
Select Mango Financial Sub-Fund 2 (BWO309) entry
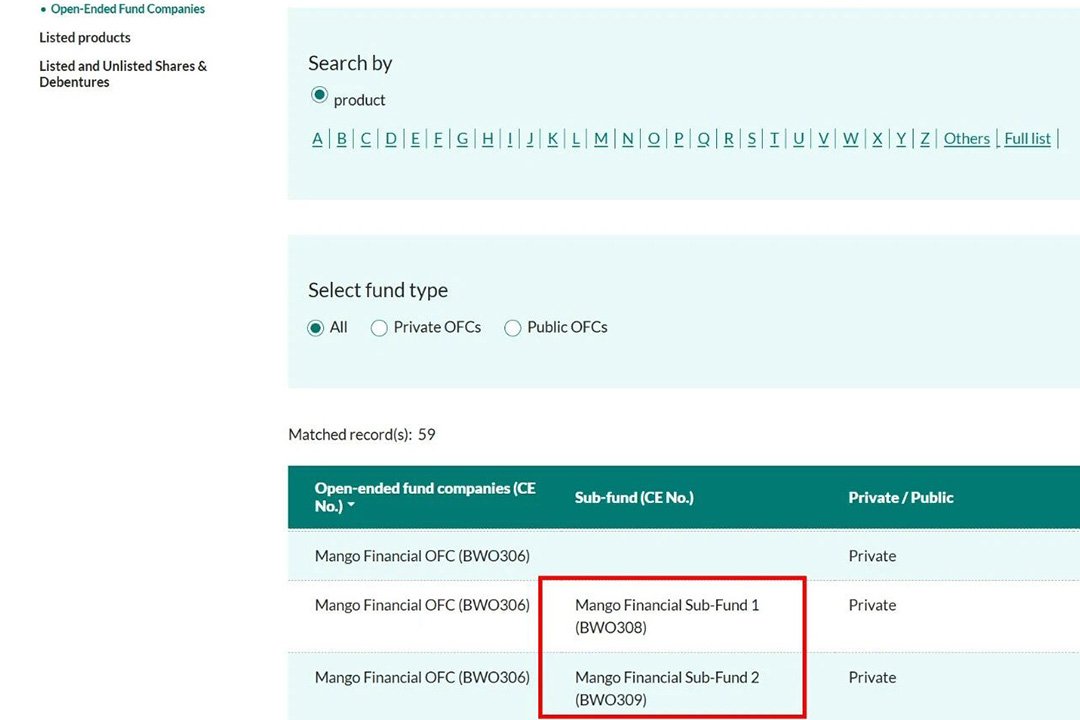coord(667,688)
